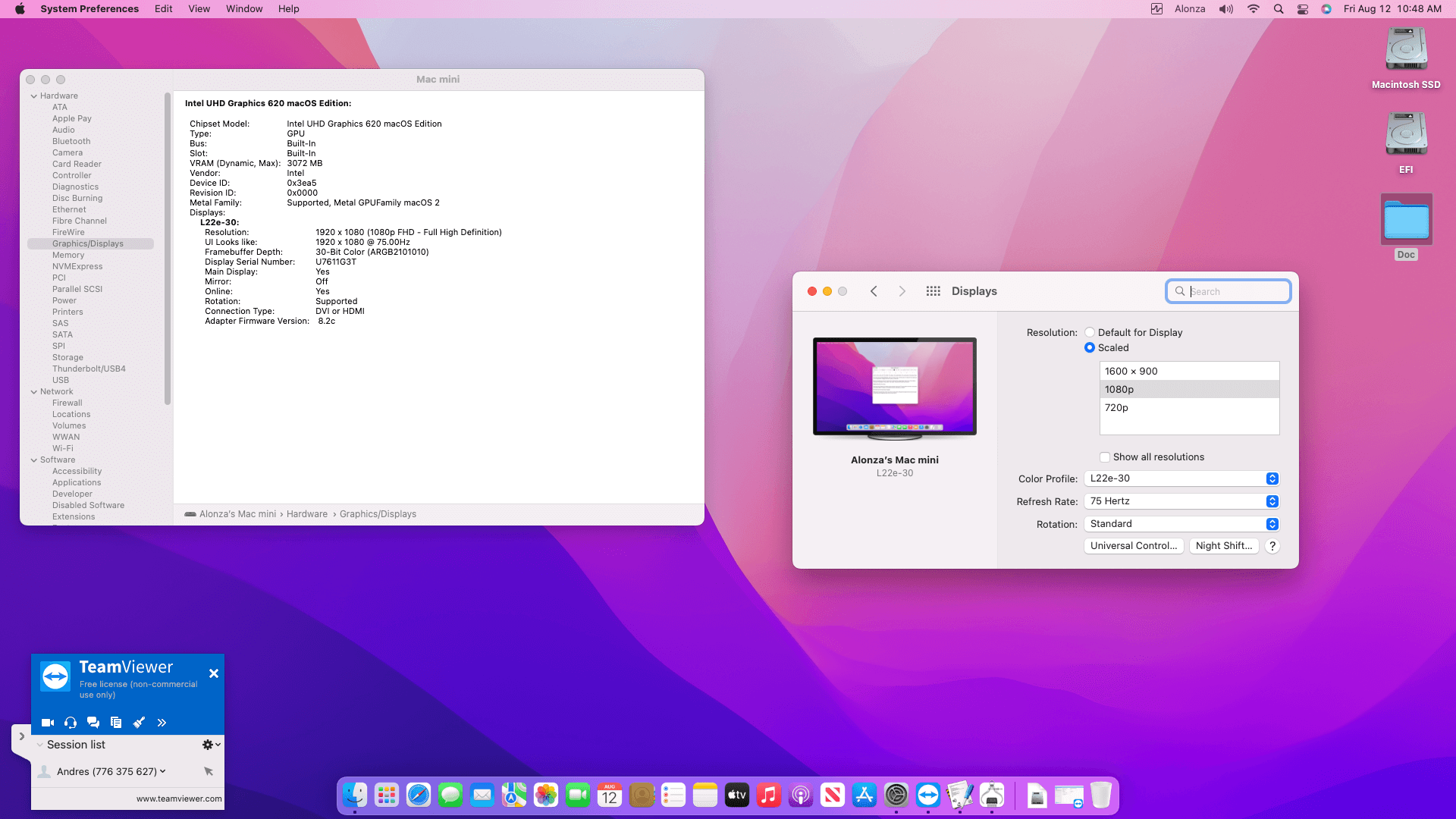1456x819 pixels.
Task: Click the TeamViewer video camera icon
Action: 48,723
